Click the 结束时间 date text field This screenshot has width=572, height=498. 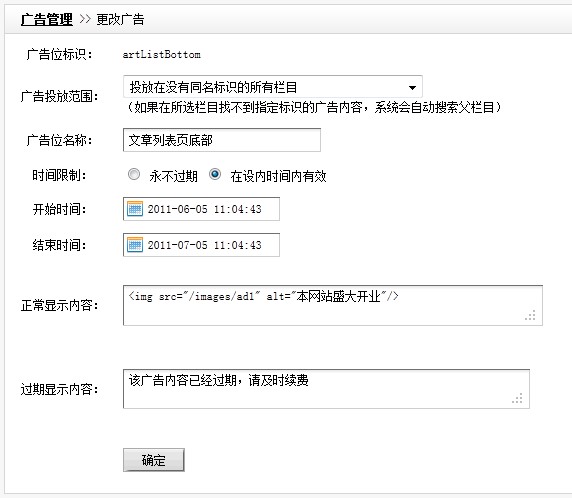point(201,245)
